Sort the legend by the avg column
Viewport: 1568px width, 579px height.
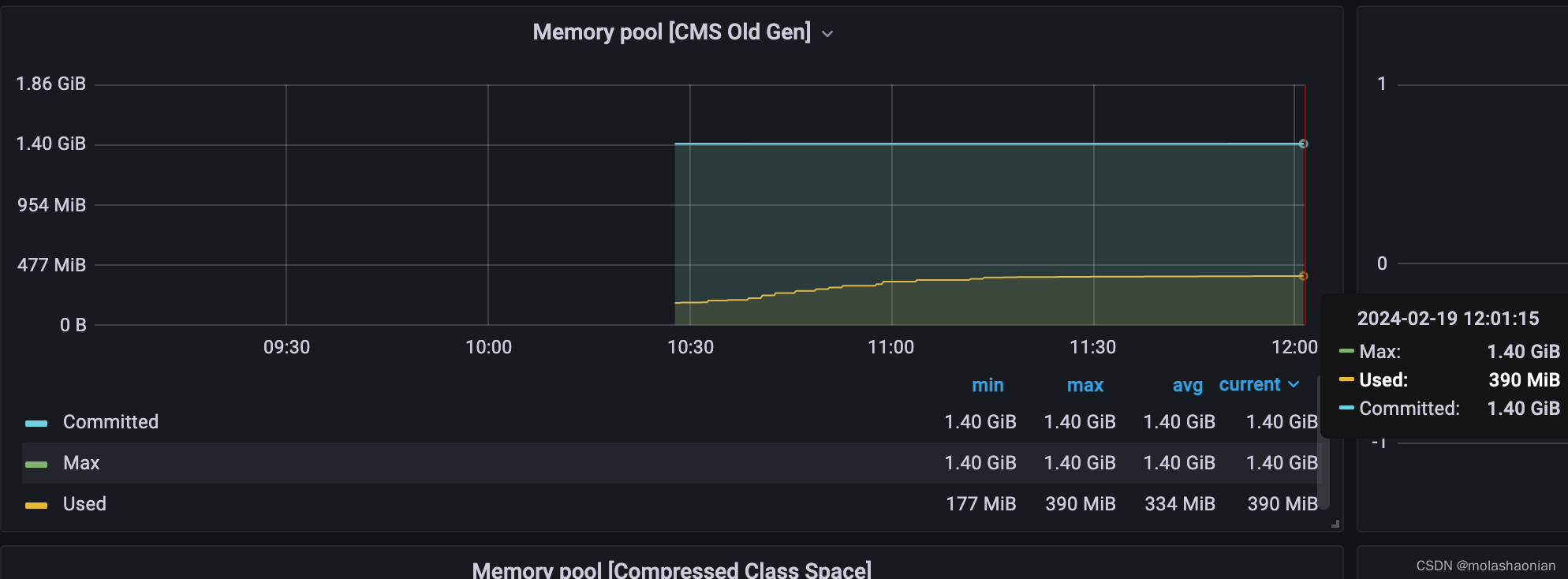click(x=1187, y=385)
